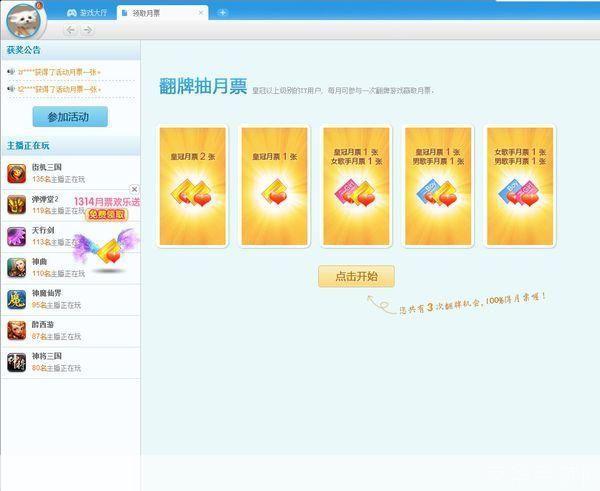Image resolution: width=600 pixels, height=491 pixels.
Task: Click the 参加活动 button
Action: (x=70, y=117)
